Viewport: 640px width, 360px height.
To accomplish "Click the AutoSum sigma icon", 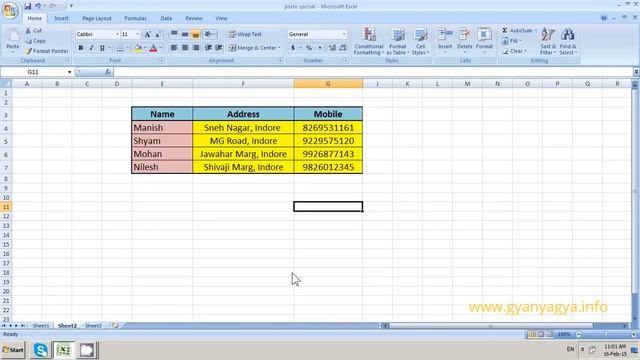I will [x=505, y=31].
